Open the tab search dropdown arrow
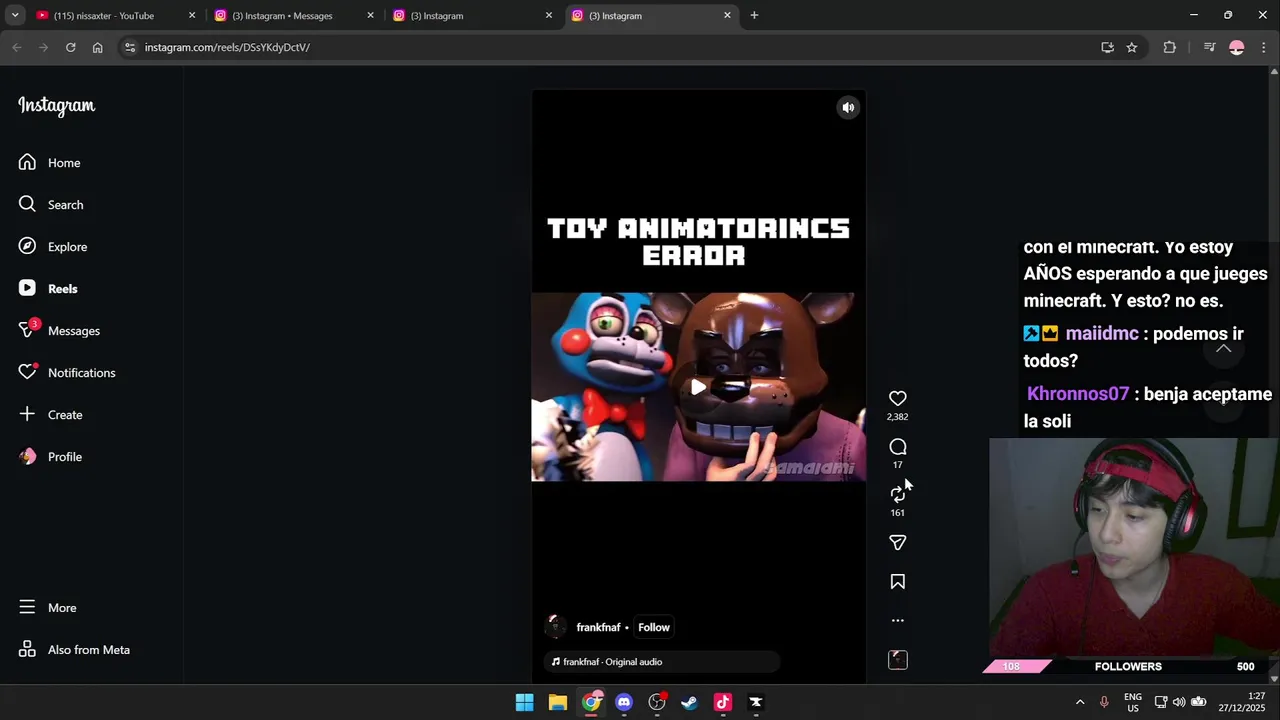The height and width of the screenshot is (720, 1280). [15, 15]
